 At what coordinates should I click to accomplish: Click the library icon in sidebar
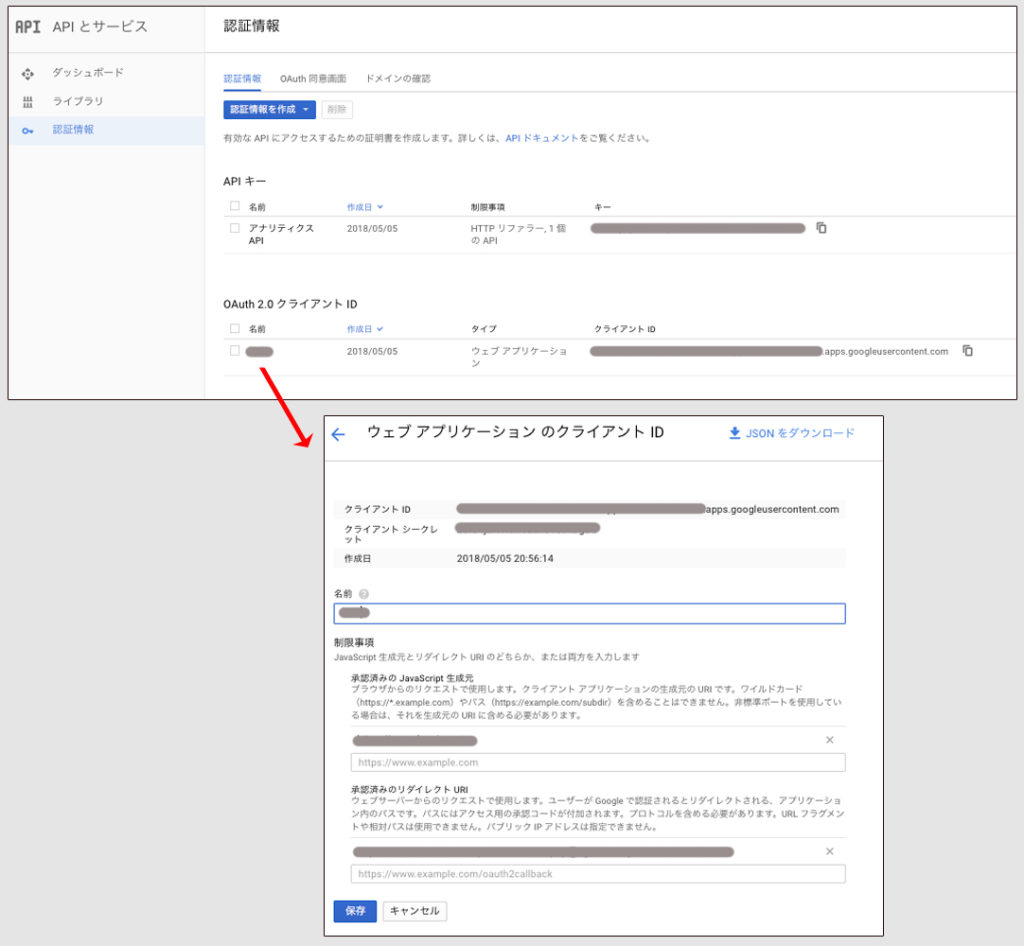click(28, 102)
